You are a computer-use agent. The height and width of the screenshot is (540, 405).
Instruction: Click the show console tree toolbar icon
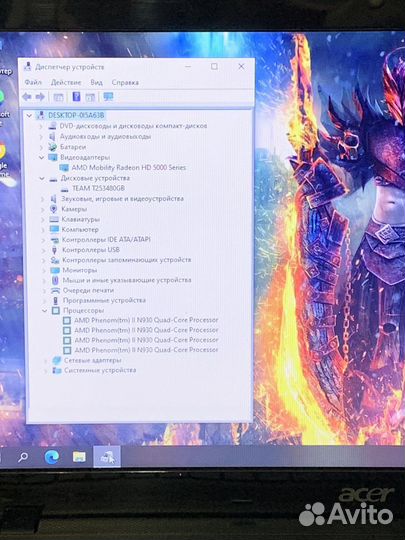coord(58,97)
